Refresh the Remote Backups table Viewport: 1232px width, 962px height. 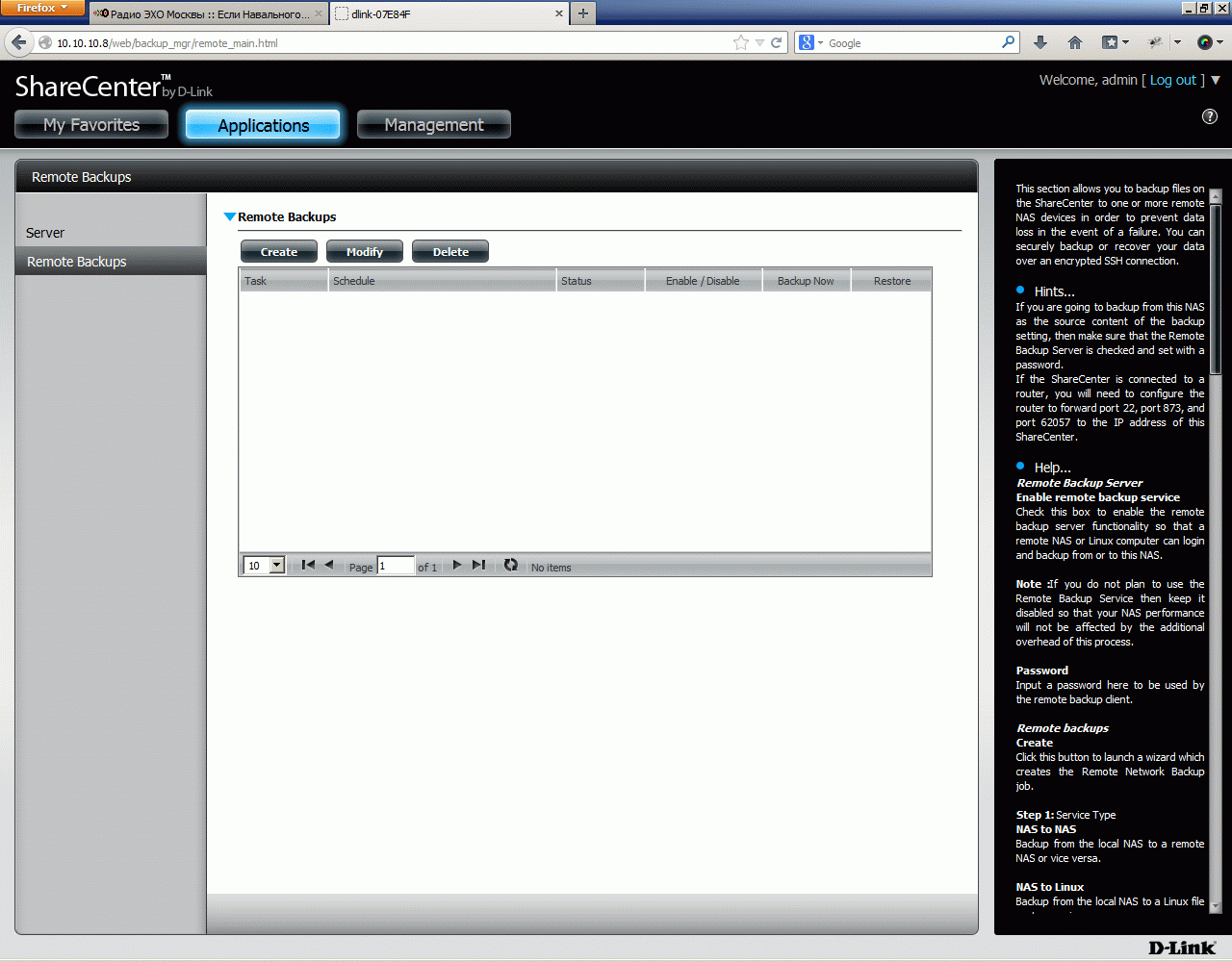(x=511, y=566)
